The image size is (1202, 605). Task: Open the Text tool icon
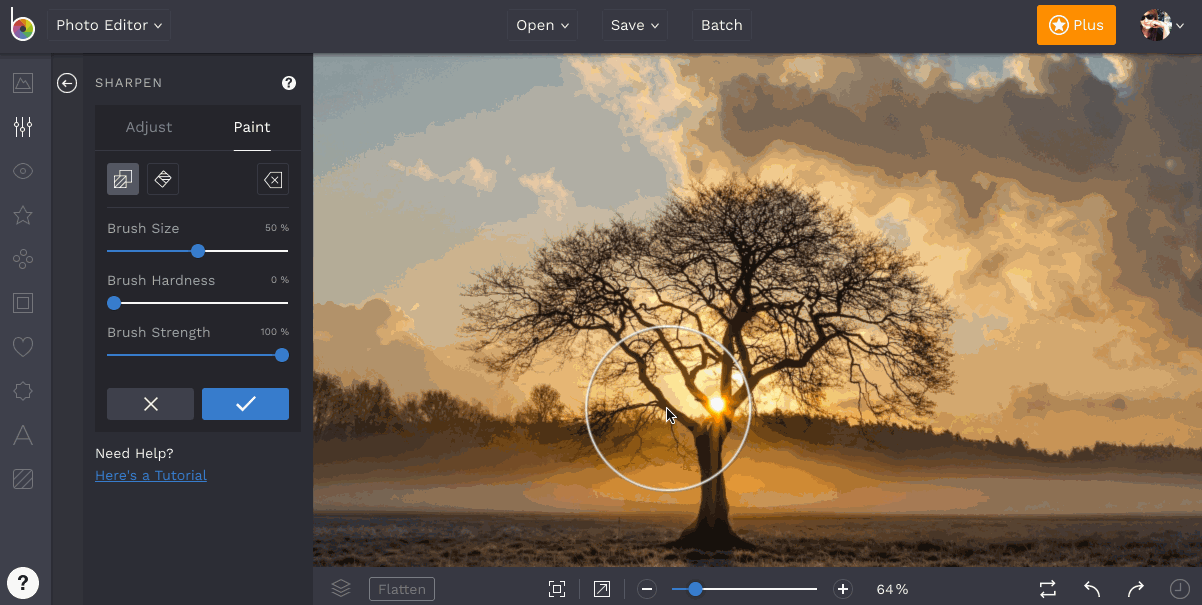[x=23, y=435]
